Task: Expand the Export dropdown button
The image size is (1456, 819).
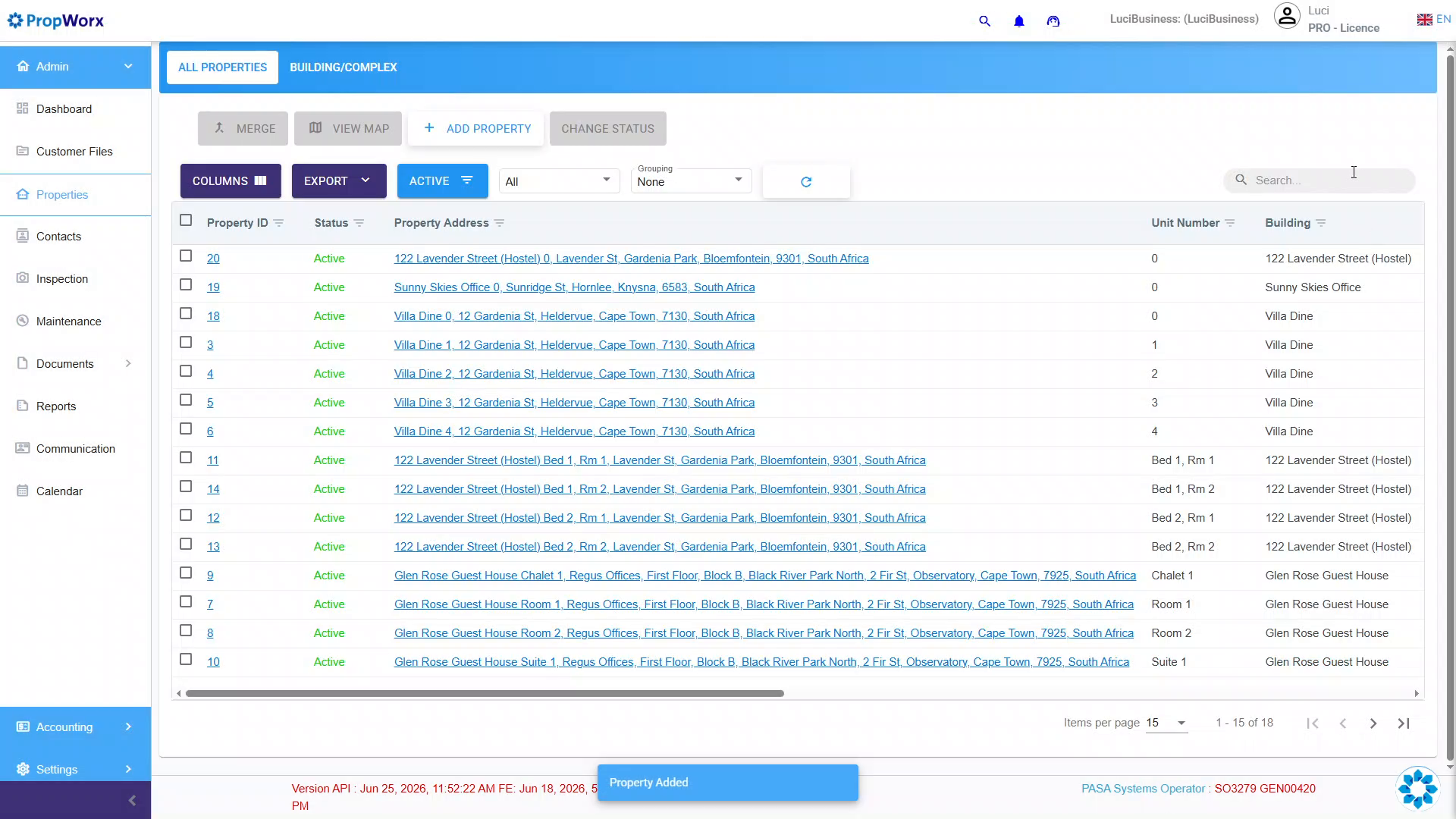Action: tap(339, 181)
